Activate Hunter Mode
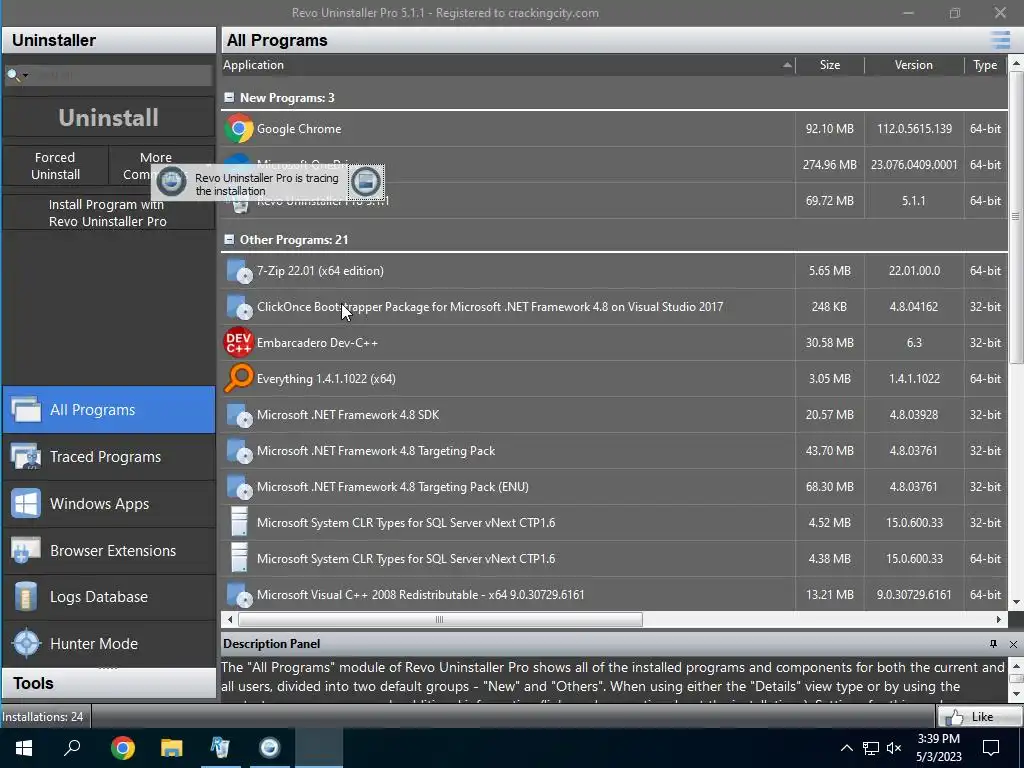 point(108,643)
